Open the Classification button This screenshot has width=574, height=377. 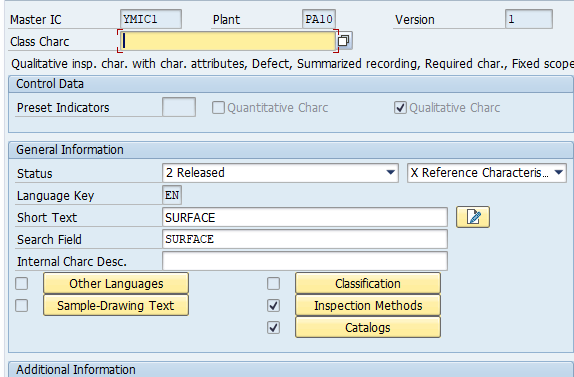(368, 283)
